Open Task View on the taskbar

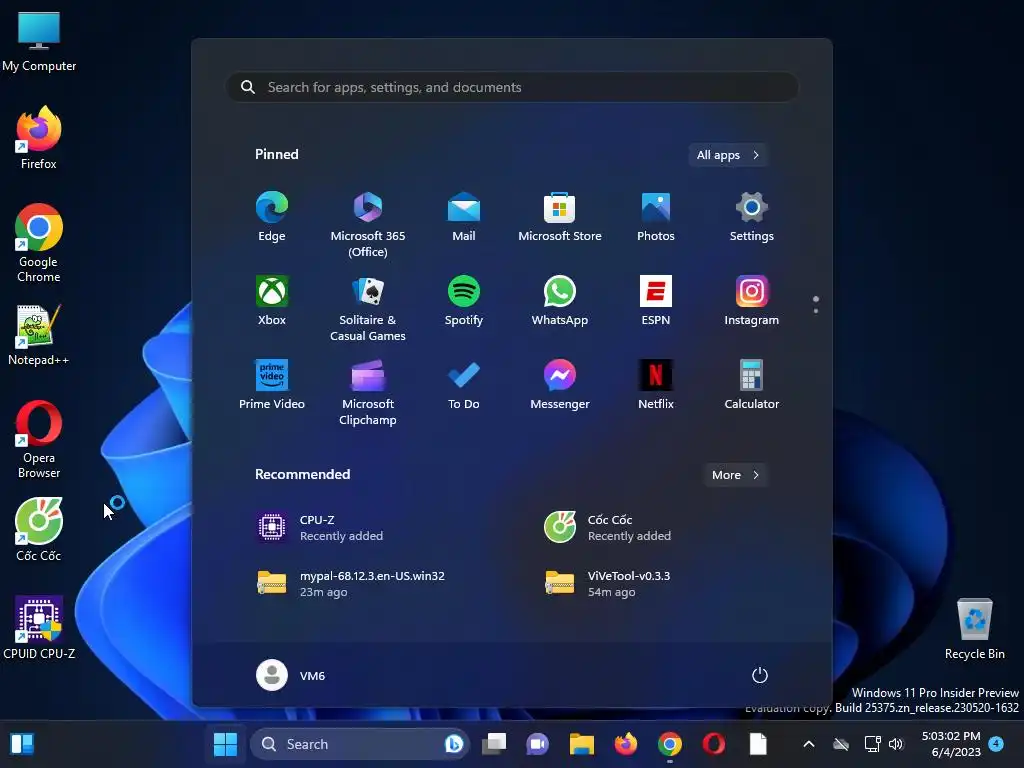(x=494, y=744)
